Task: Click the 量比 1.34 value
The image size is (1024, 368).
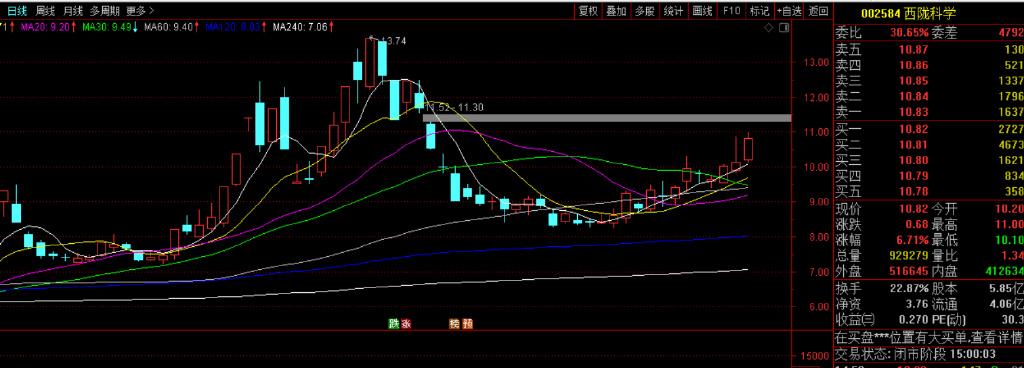Action: (x=1012, y=256)
